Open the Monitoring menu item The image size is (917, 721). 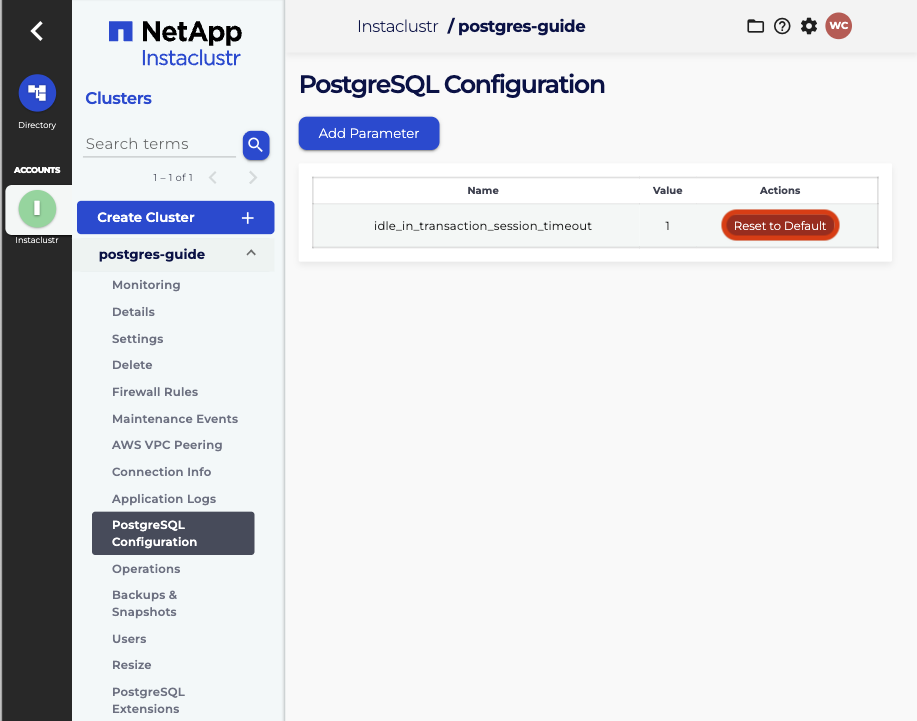[146, 285]
